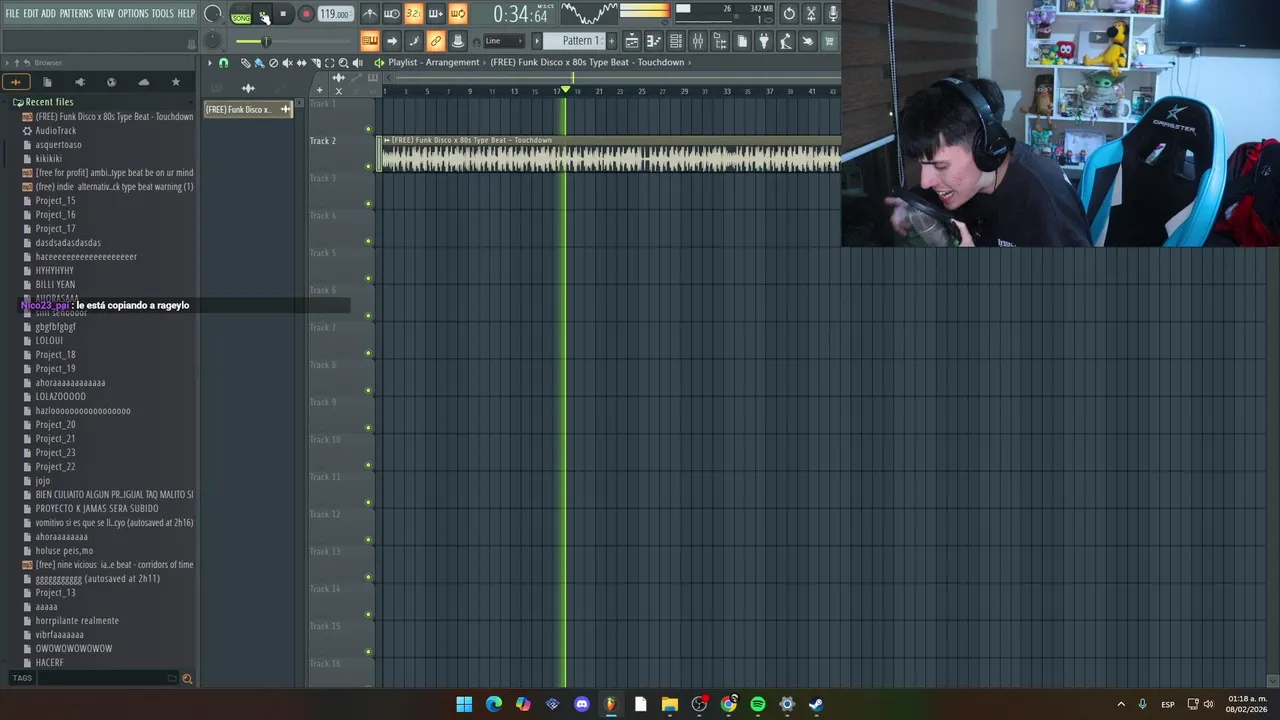Open browser cloud library icon
The image size is (1280, 720).
tap(144, 82)
